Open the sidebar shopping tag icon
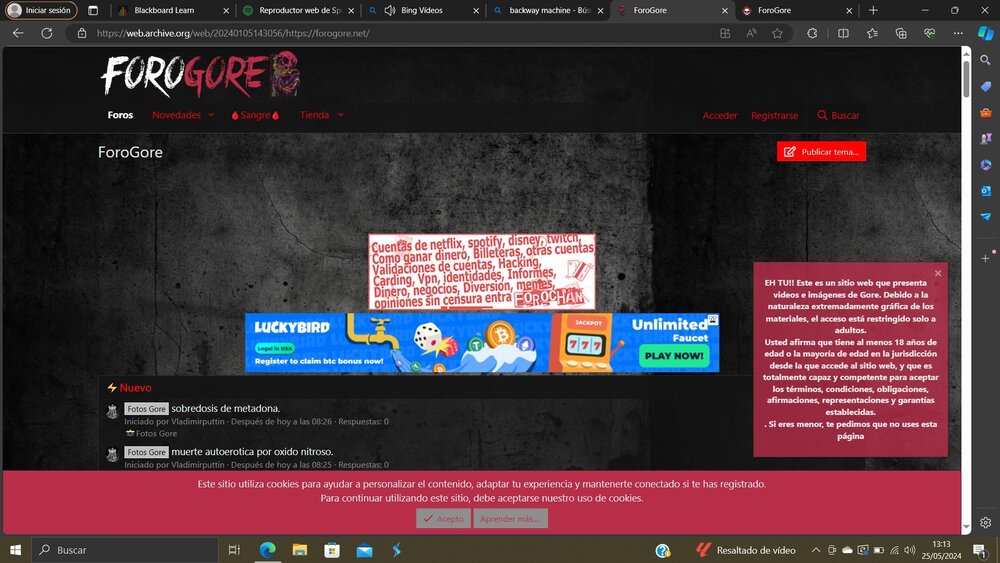1000x563 pixels. [985, 86]
